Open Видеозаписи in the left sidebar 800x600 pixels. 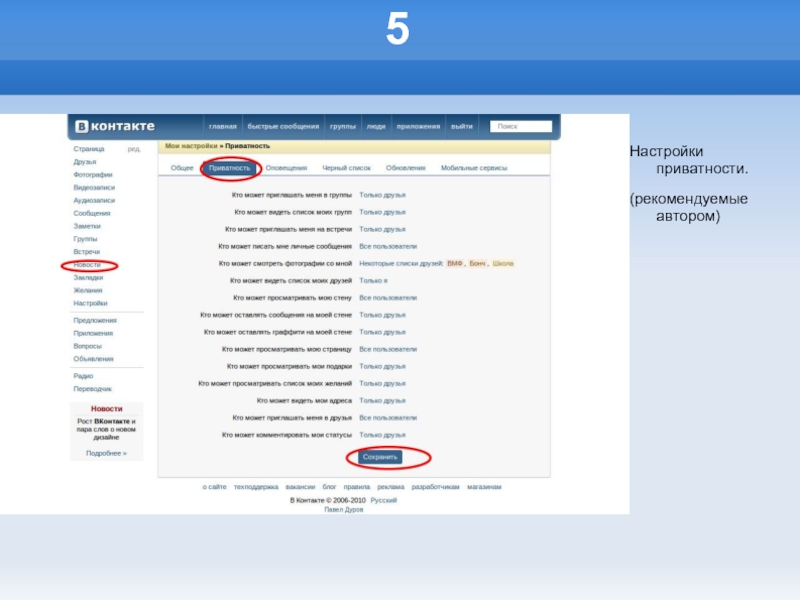coord(94,187)
